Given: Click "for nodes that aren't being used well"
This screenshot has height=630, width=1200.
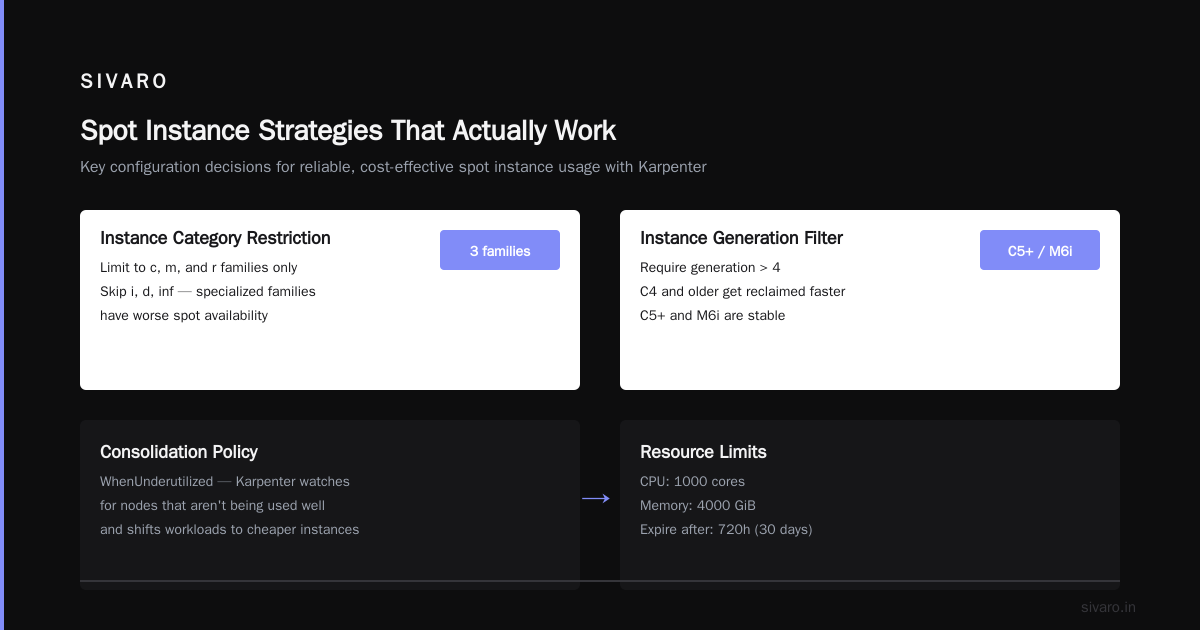Looking at the screenshot, I should [212, 505].
